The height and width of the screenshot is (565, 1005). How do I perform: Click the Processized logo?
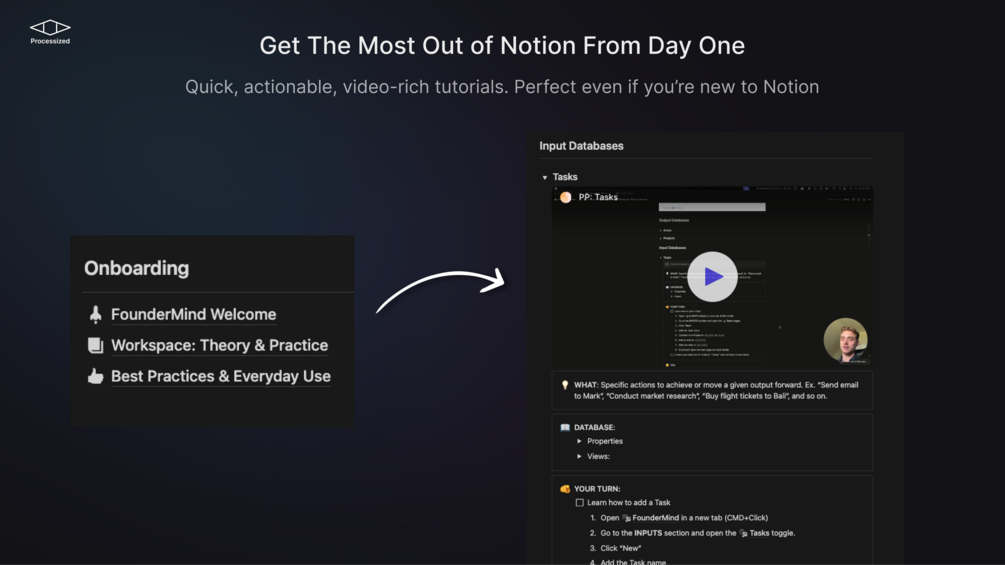click(x=50, y=31)
